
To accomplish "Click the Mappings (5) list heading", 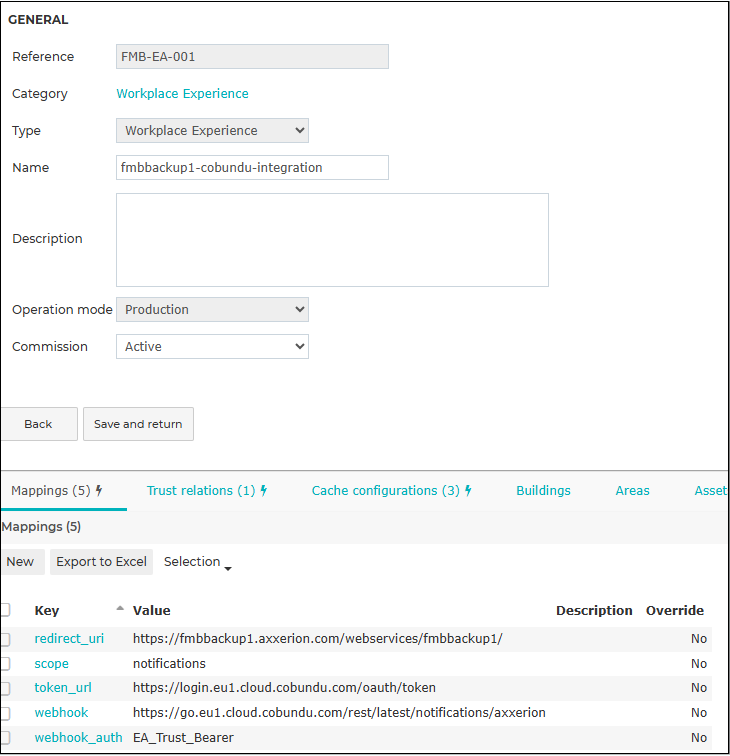I will tap(41, 526).
